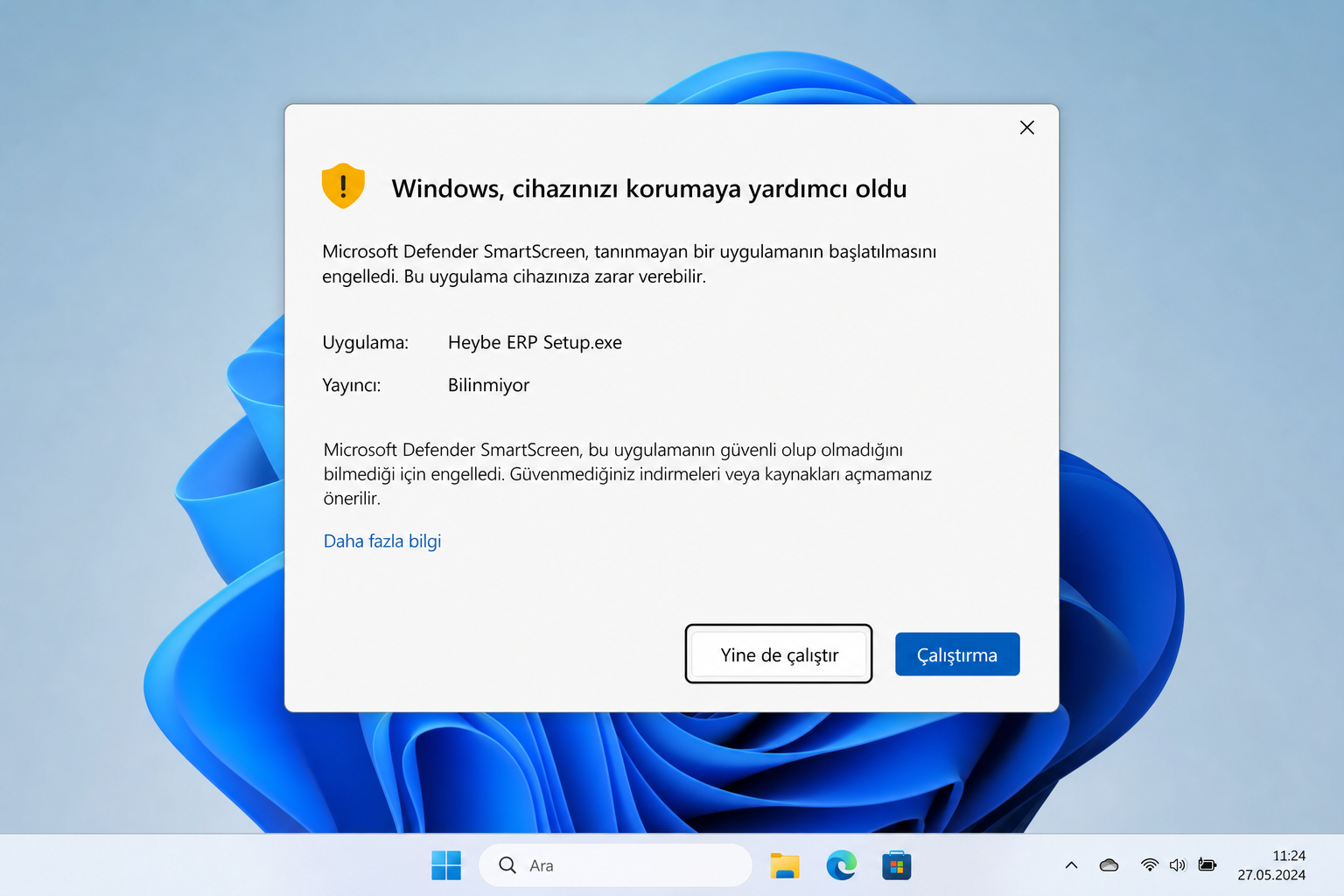Choose the blue "Çalıştırma" button
Screen dimensions: 1344x896
[x=957, y=654]
